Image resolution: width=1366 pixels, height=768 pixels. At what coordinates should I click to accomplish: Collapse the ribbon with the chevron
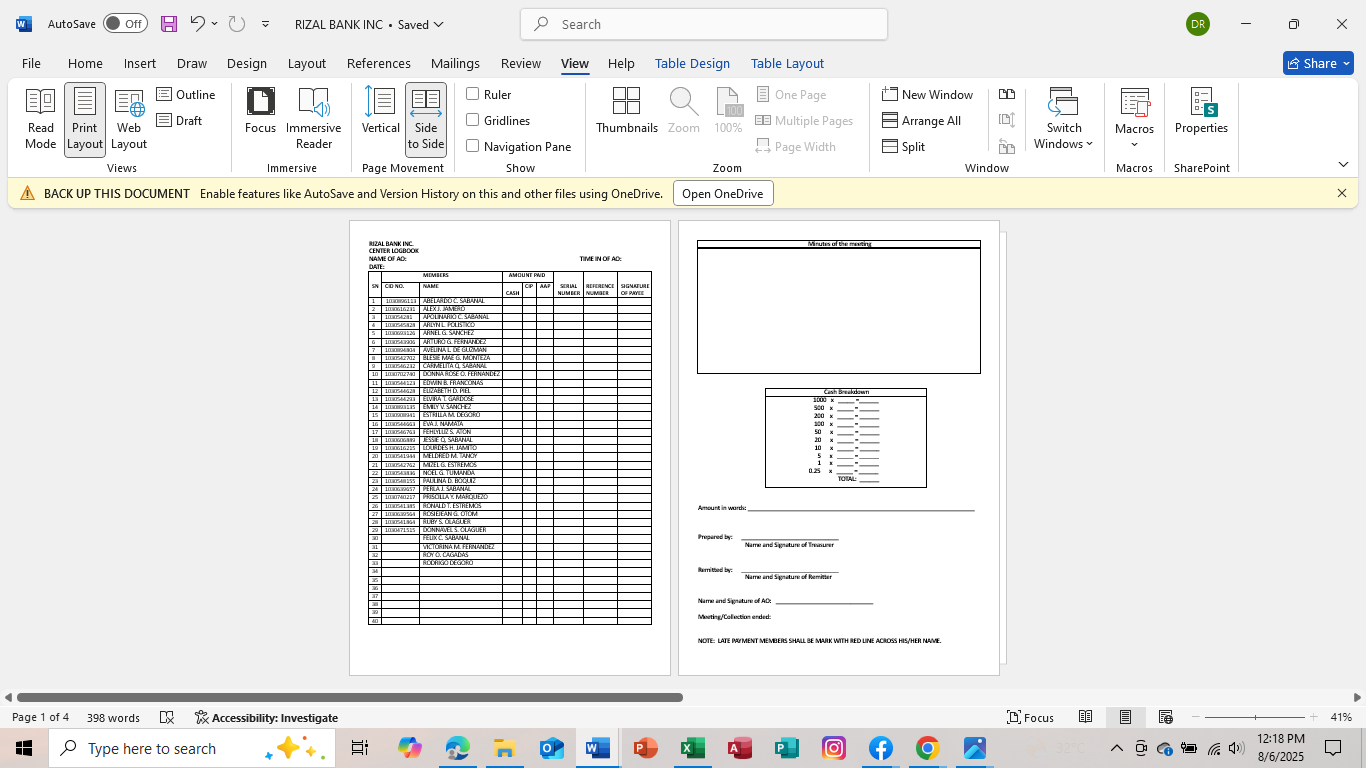[x=1343, y=164]
